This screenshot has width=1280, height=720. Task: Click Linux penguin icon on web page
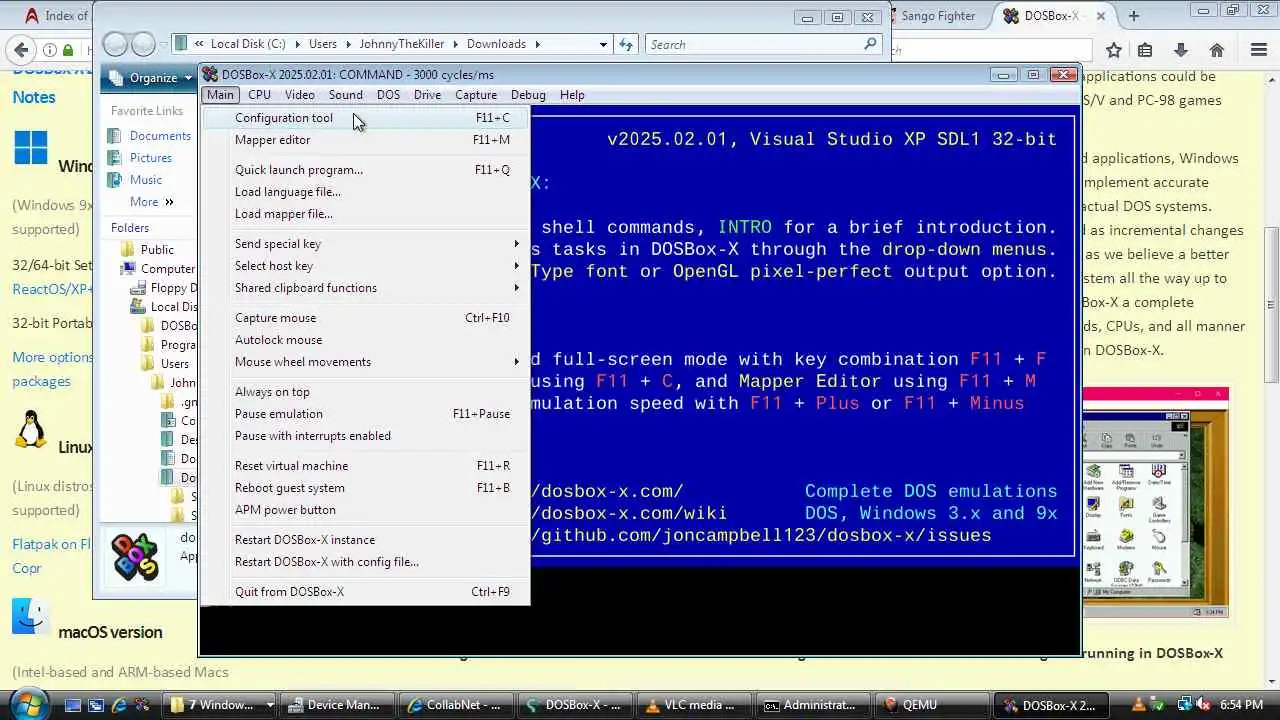coord(31,429)
